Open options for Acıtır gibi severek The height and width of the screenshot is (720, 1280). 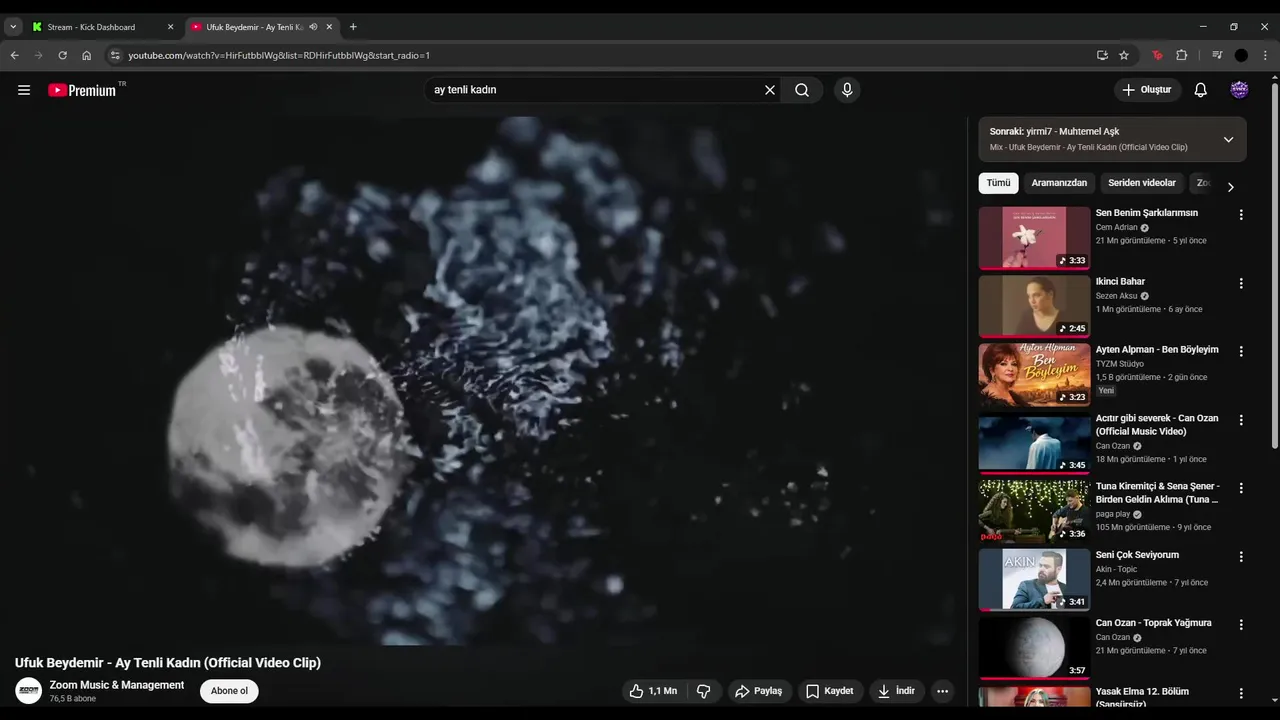tap(1241, 421)
